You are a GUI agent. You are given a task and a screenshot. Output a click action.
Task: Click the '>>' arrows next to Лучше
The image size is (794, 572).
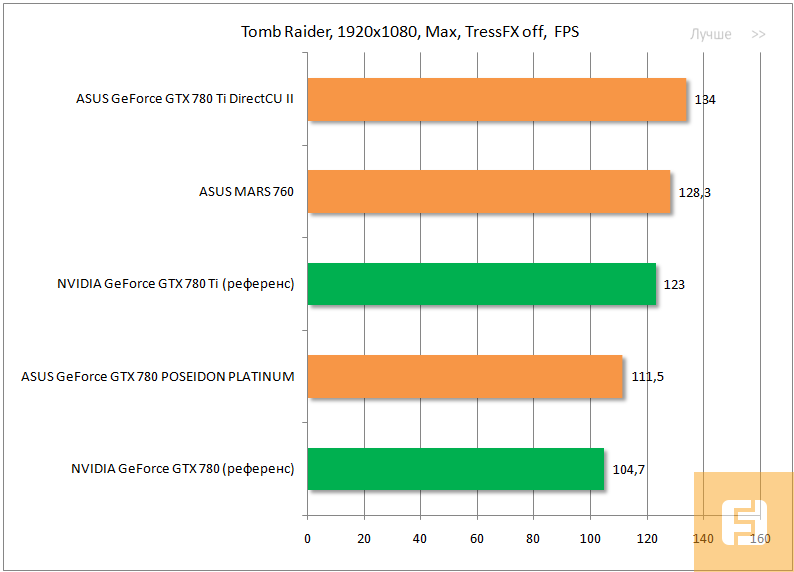pos(758,34)
